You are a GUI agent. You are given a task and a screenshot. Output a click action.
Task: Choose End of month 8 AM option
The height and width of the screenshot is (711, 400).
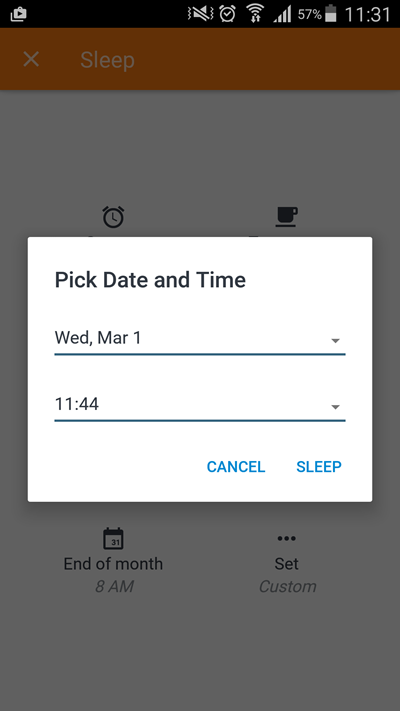point(113,560)
